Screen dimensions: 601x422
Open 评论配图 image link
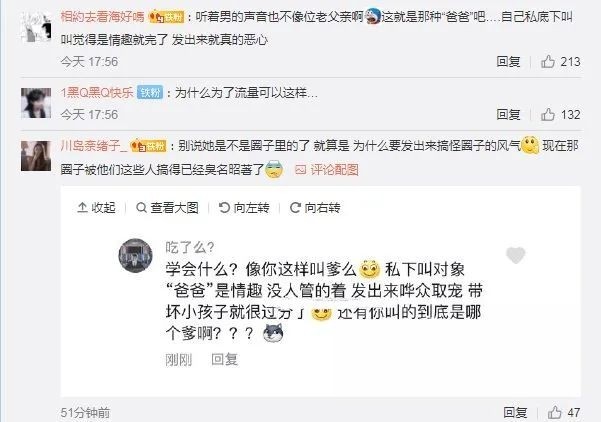pyautogui.click(x=327, y=169)
